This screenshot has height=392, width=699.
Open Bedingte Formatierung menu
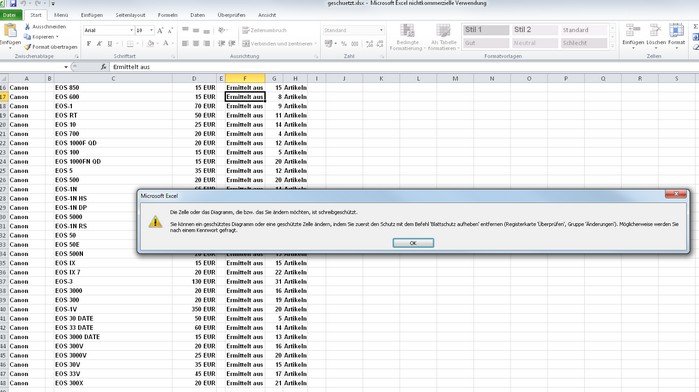coord(407,37)
